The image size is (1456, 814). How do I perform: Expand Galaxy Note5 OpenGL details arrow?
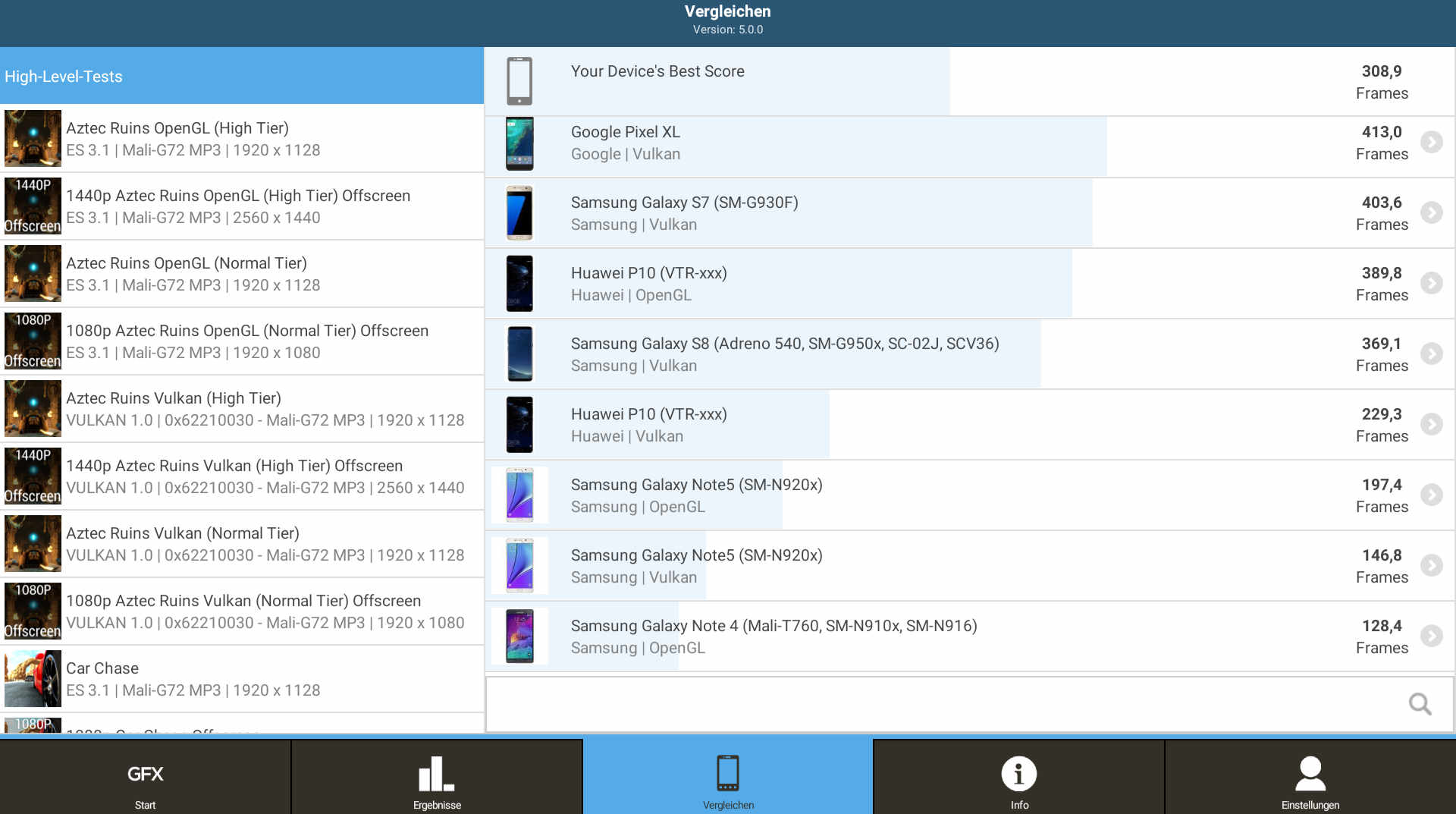point(1431,495)
